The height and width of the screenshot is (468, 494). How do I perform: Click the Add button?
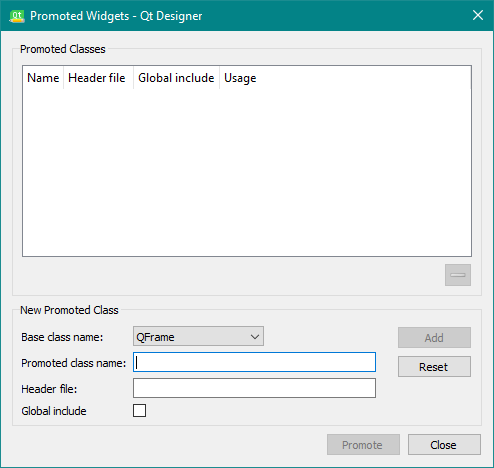point(434,338)
